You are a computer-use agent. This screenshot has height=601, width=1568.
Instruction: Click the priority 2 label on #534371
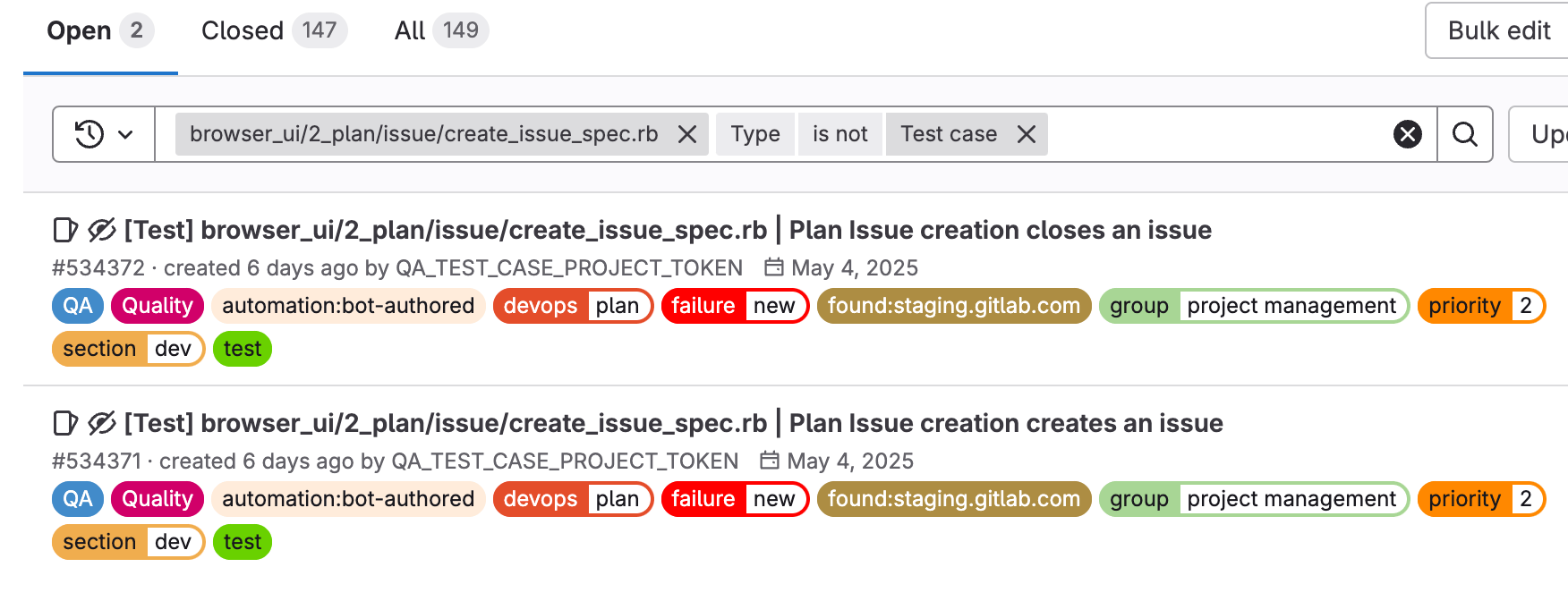(1481, 499)
